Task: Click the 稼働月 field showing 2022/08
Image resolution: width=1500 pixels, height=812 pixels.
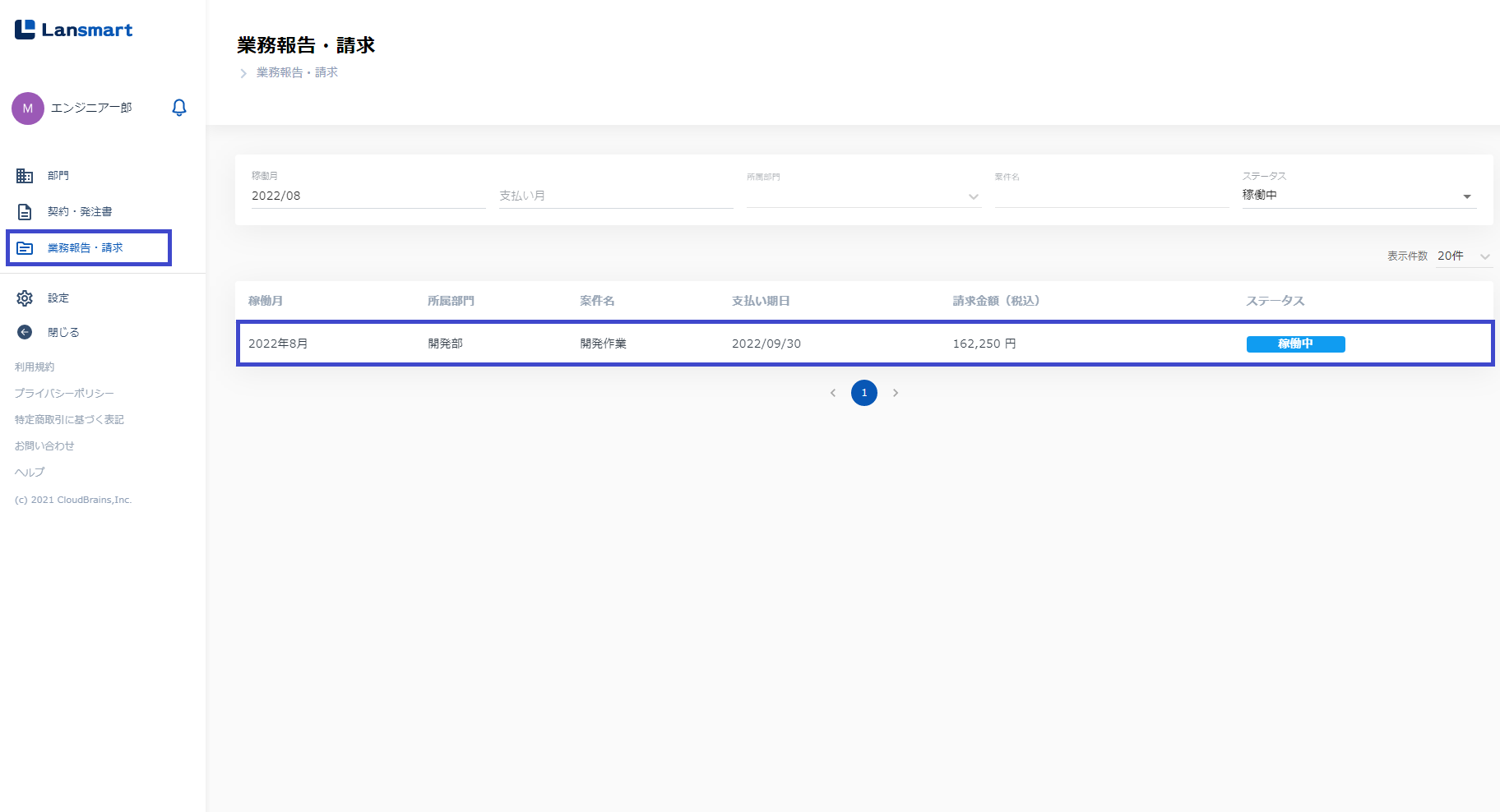Action: pyautogui.click(x=368, y=196)
